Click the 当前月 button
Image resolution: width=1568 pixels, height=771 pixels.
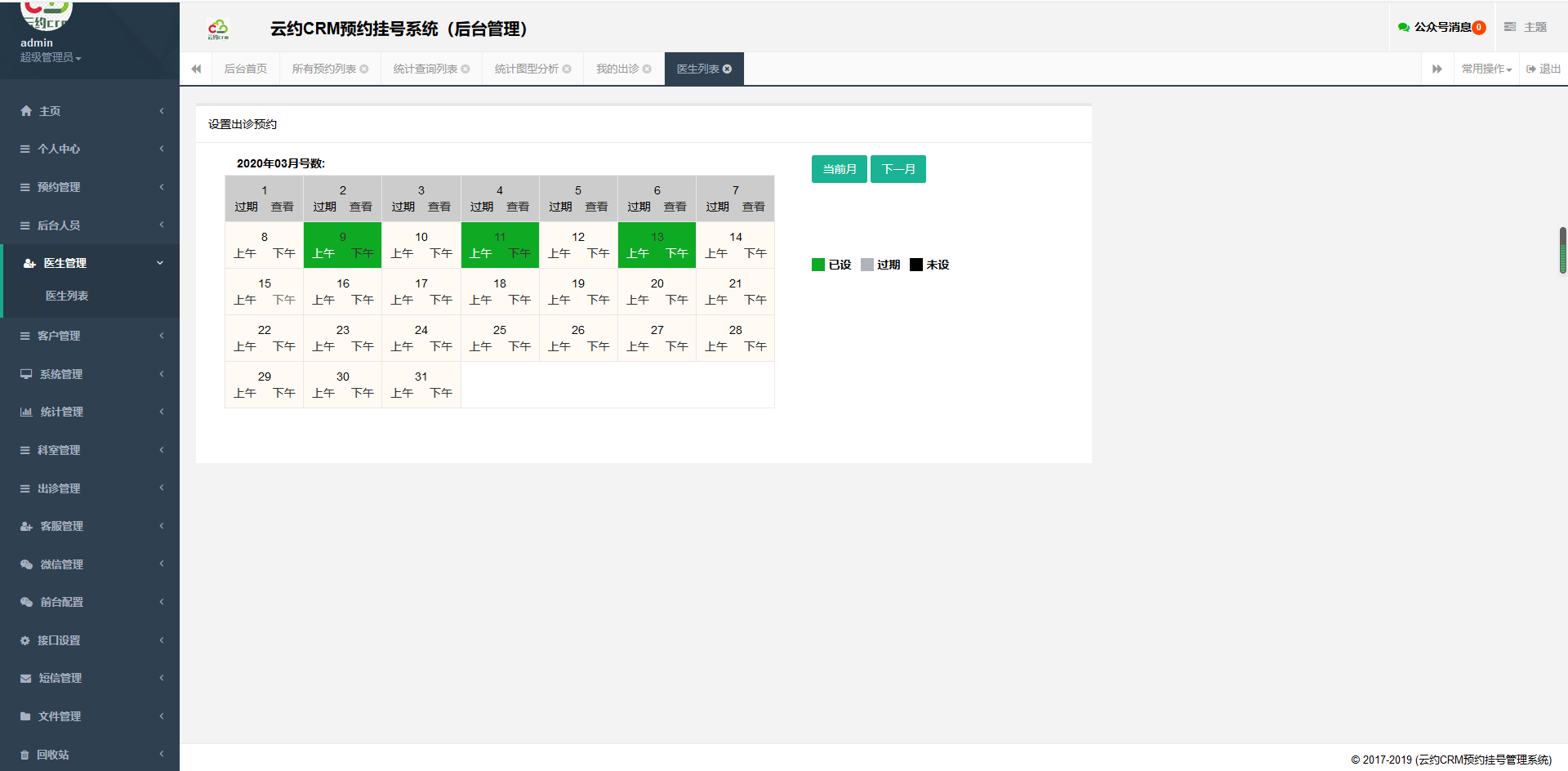point(839,169)
